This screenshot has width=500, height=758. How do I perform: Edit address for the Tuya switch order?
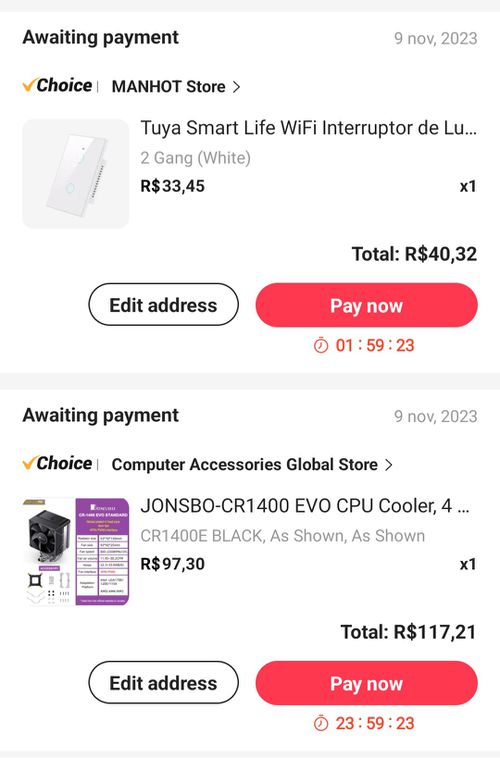[x=163, y=305]
